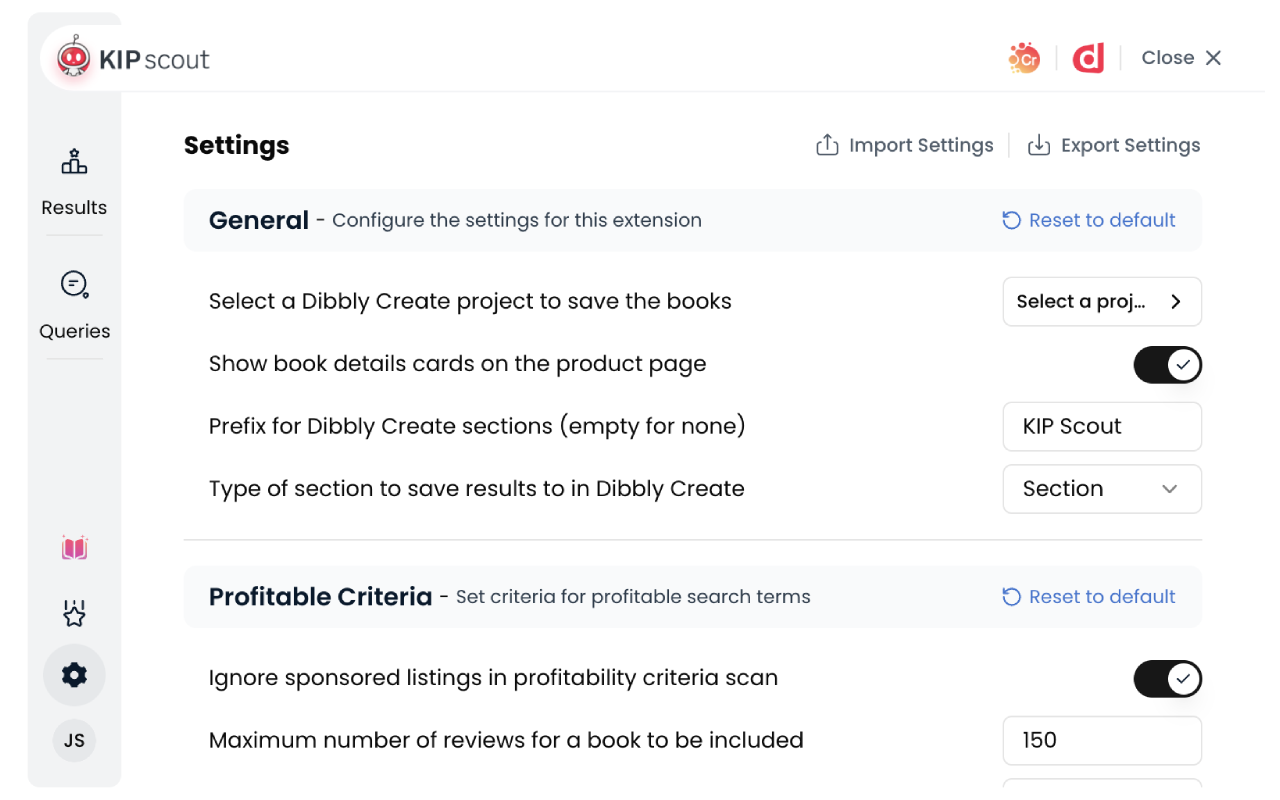Open the orange Cr extension icon
The image size is (1280, 800).
pyautogui.click(x=1024, y=58)
